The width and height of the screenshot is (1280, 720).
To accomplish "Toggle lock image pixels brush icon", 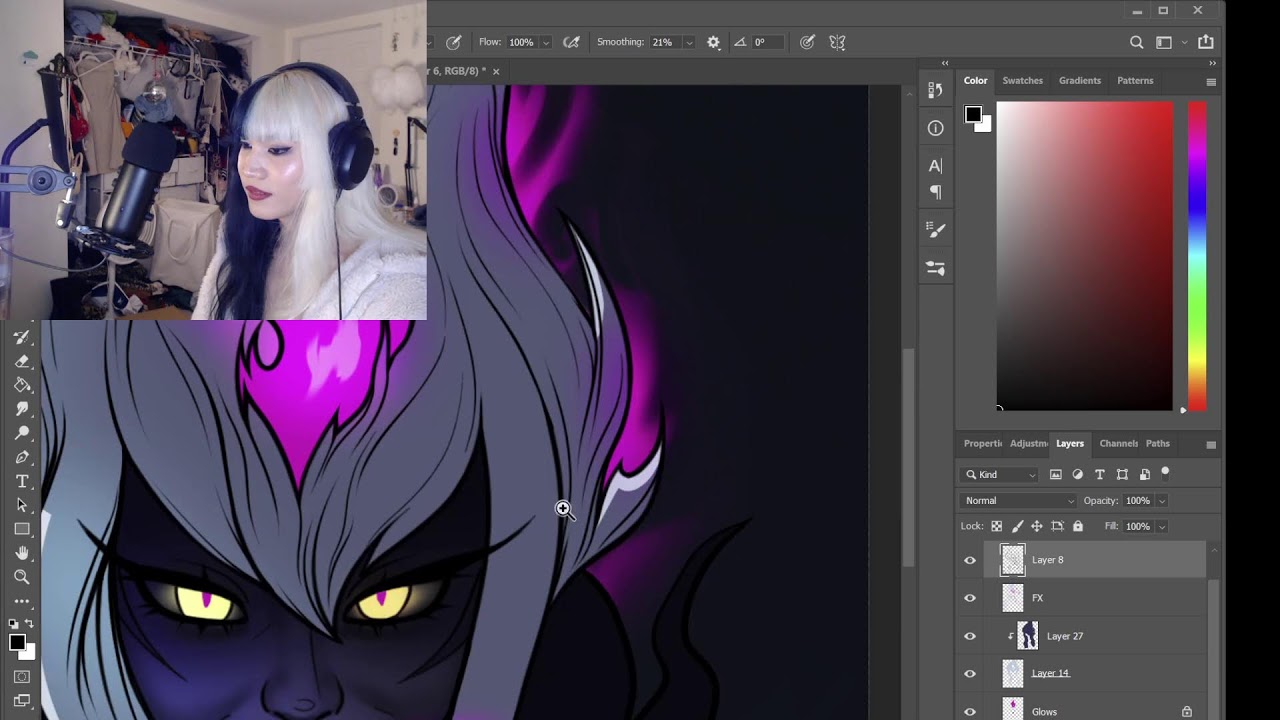I will pos(1017,526).
